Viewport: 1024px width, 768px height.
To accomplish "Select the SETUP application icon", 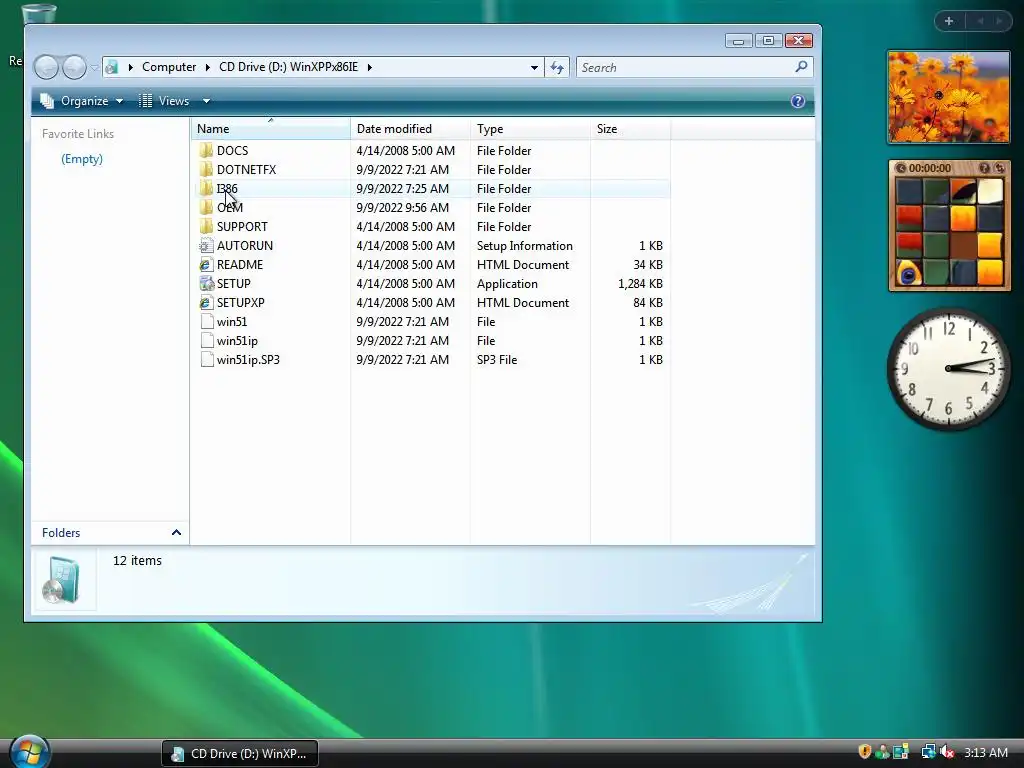I will click(x=206, y=283).
